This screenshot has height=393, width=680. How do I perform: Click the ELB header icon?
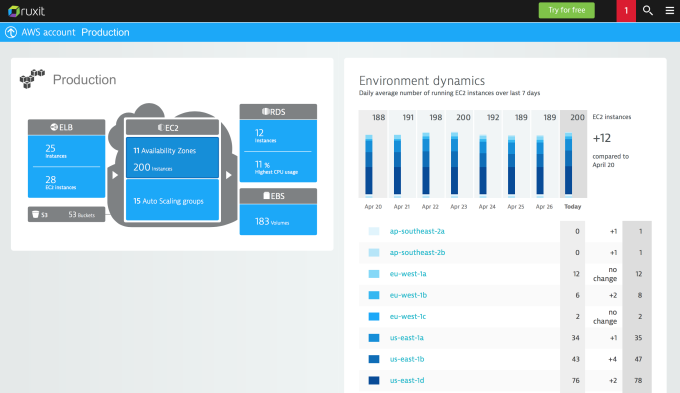[x=54, y=127]
